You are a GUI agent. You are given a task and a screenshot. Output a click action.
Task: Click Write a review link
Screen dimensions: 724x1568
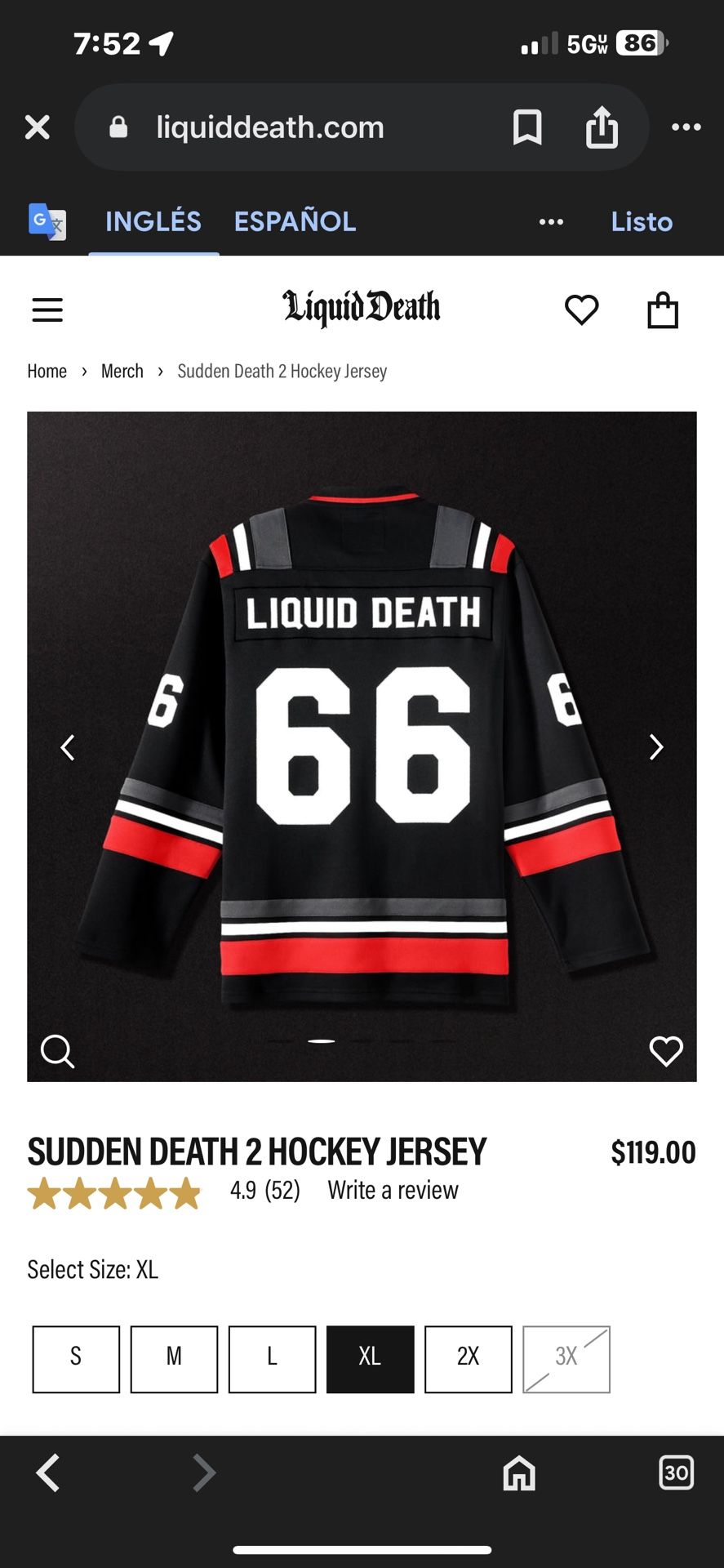coord(393,1190)
